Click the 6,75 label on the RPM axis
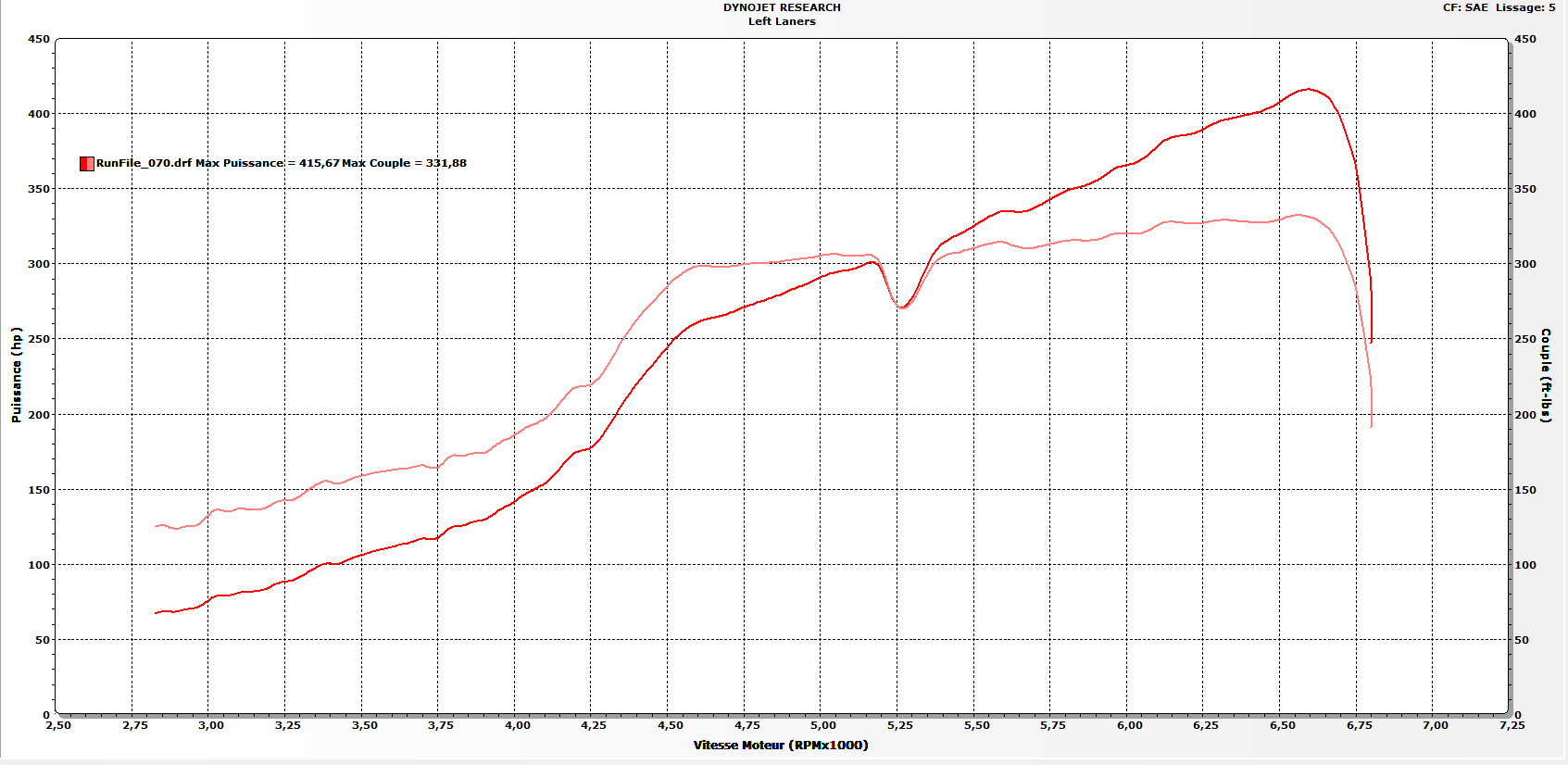The height and width of the screenshot is (765, 1568). point(1360,725)
